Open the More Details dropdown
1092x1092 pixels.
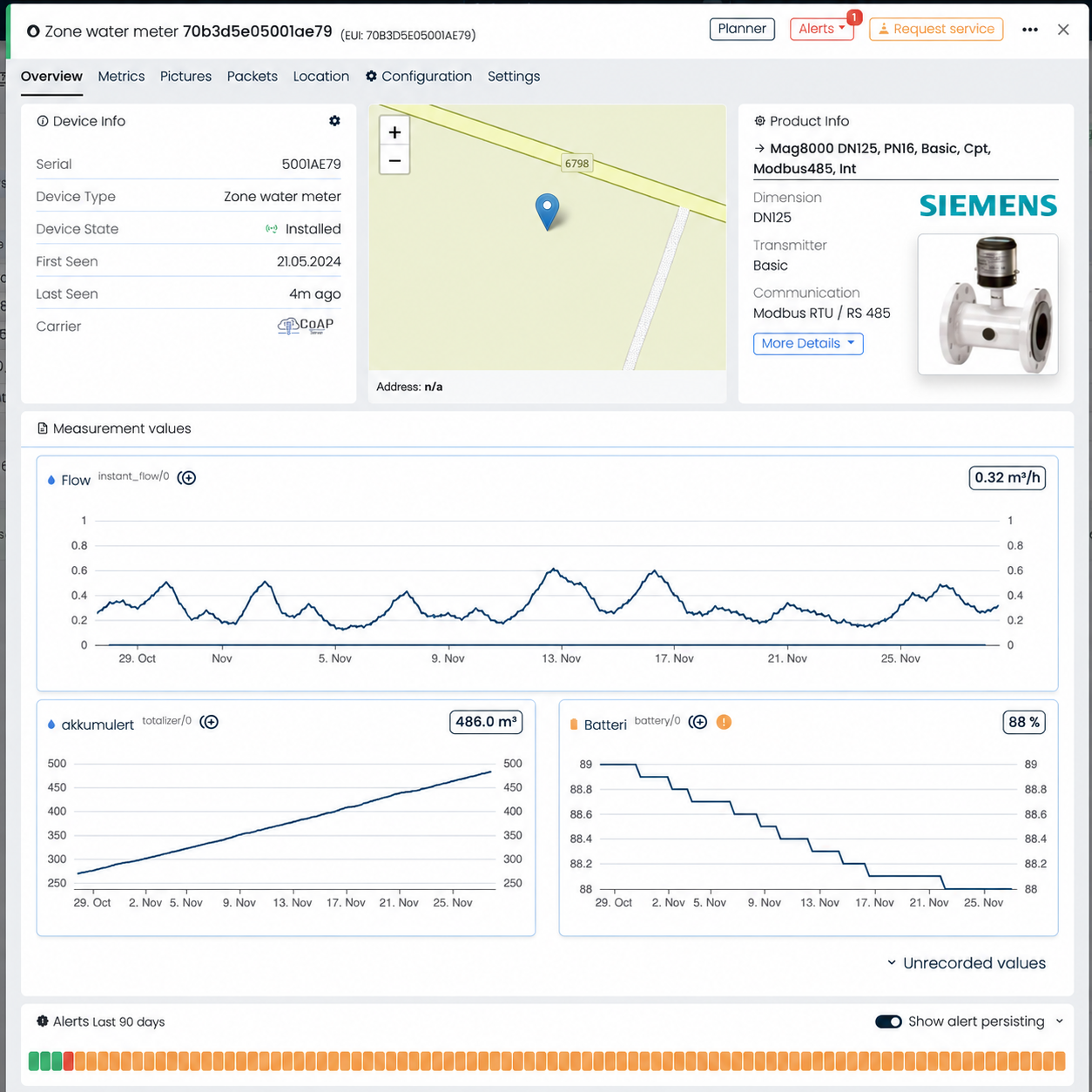click(x=808, y=343)
